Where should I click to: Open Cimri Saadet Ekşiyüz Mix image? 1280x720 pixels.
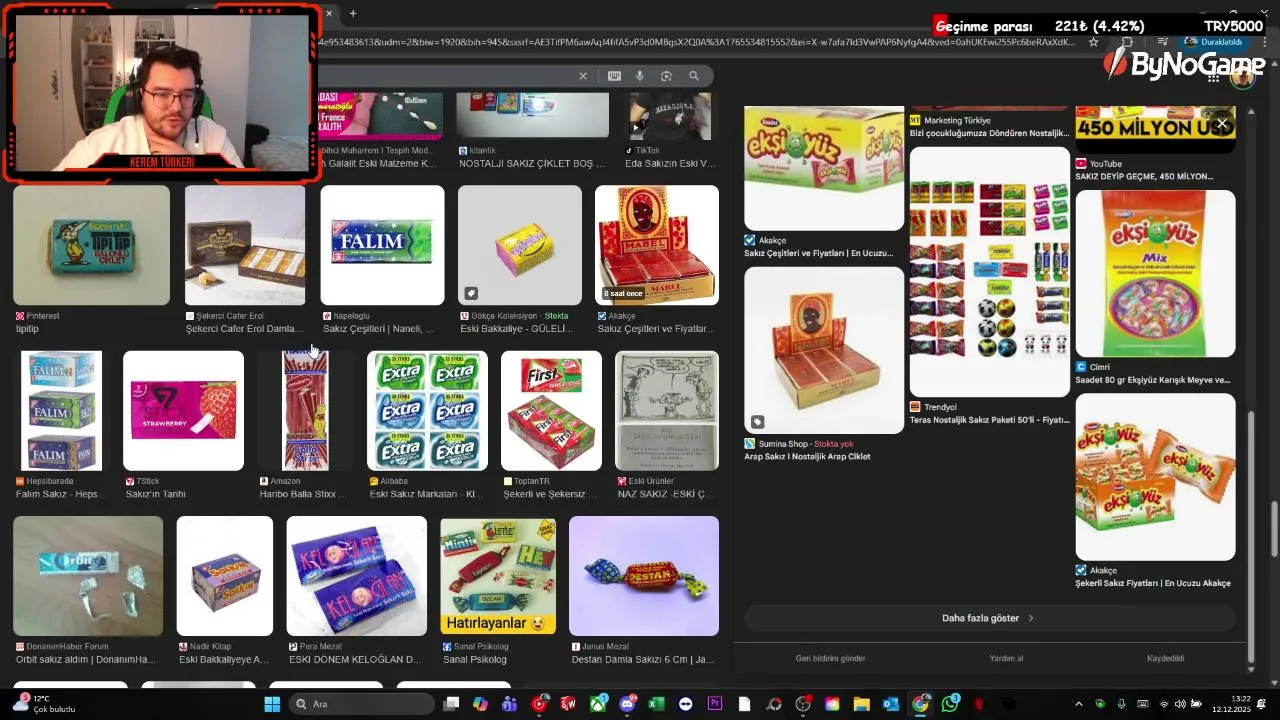click(1155, 274)
